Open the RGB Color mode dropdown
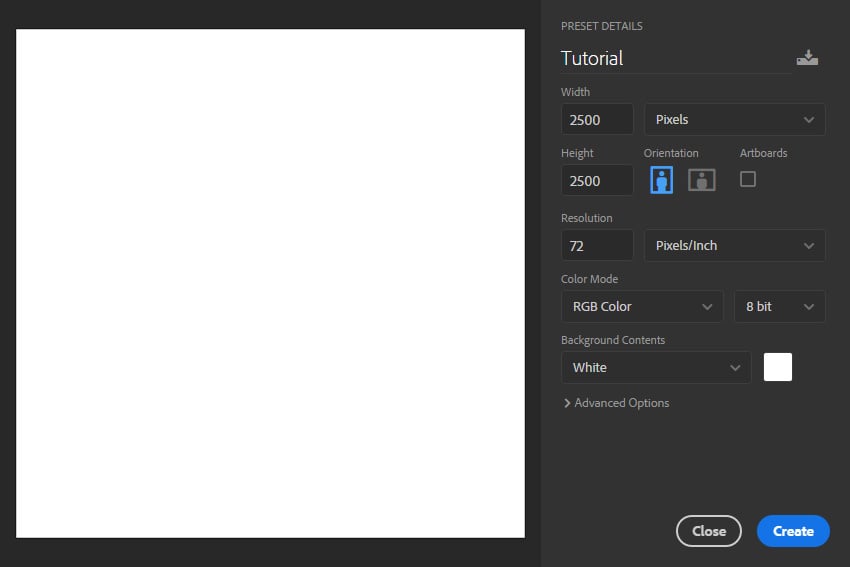 point(641,306)
